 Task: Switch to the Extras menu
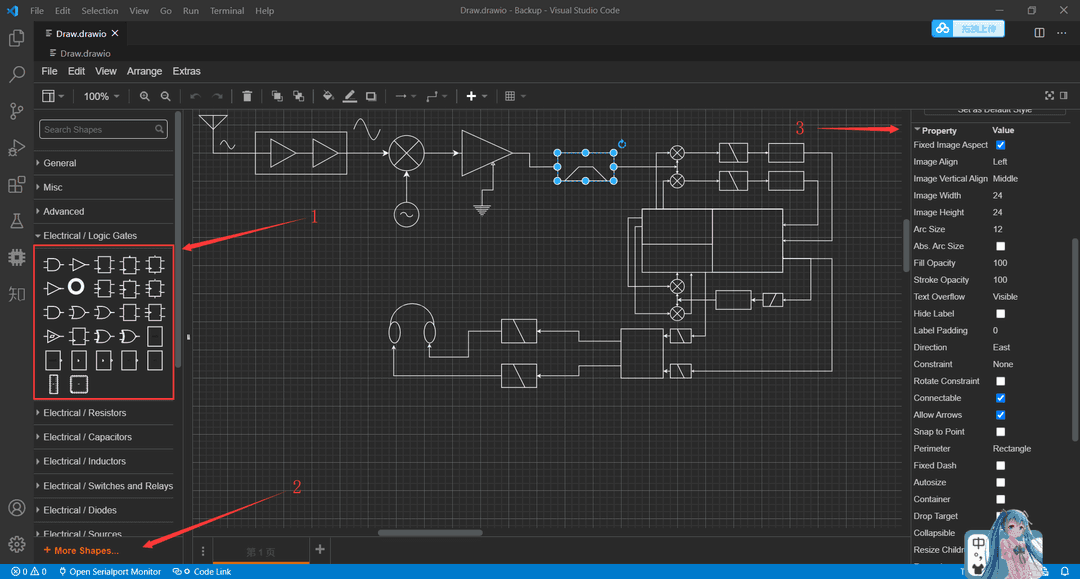coord(186,71)
